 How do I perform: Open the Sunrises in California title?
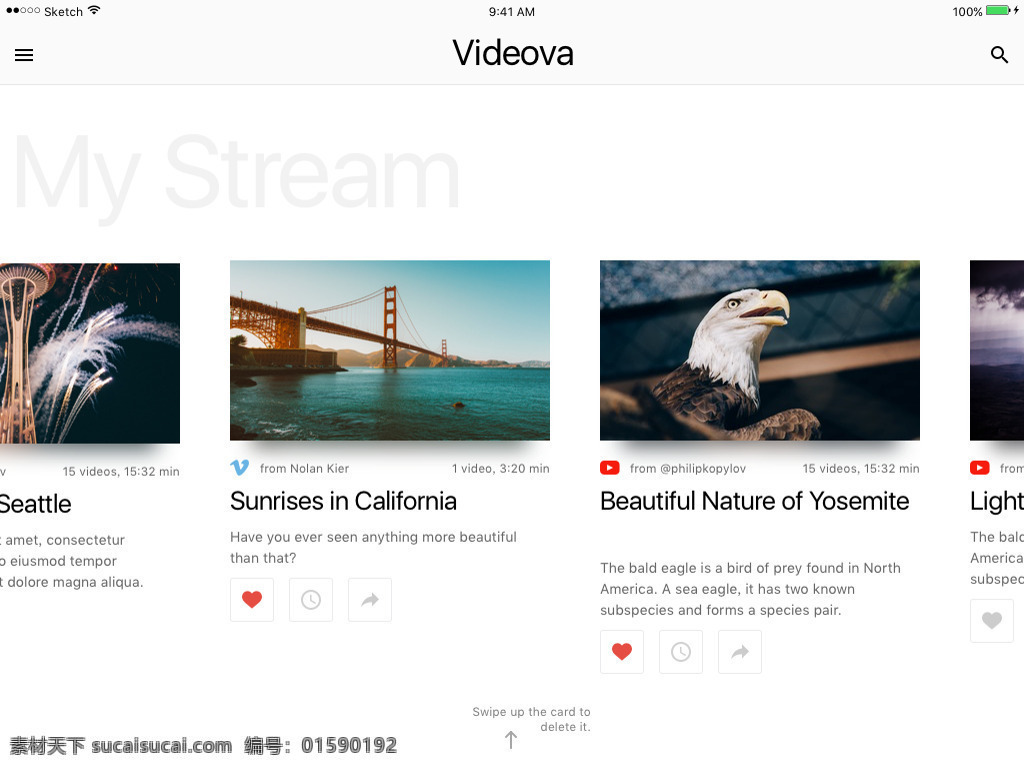344,501
